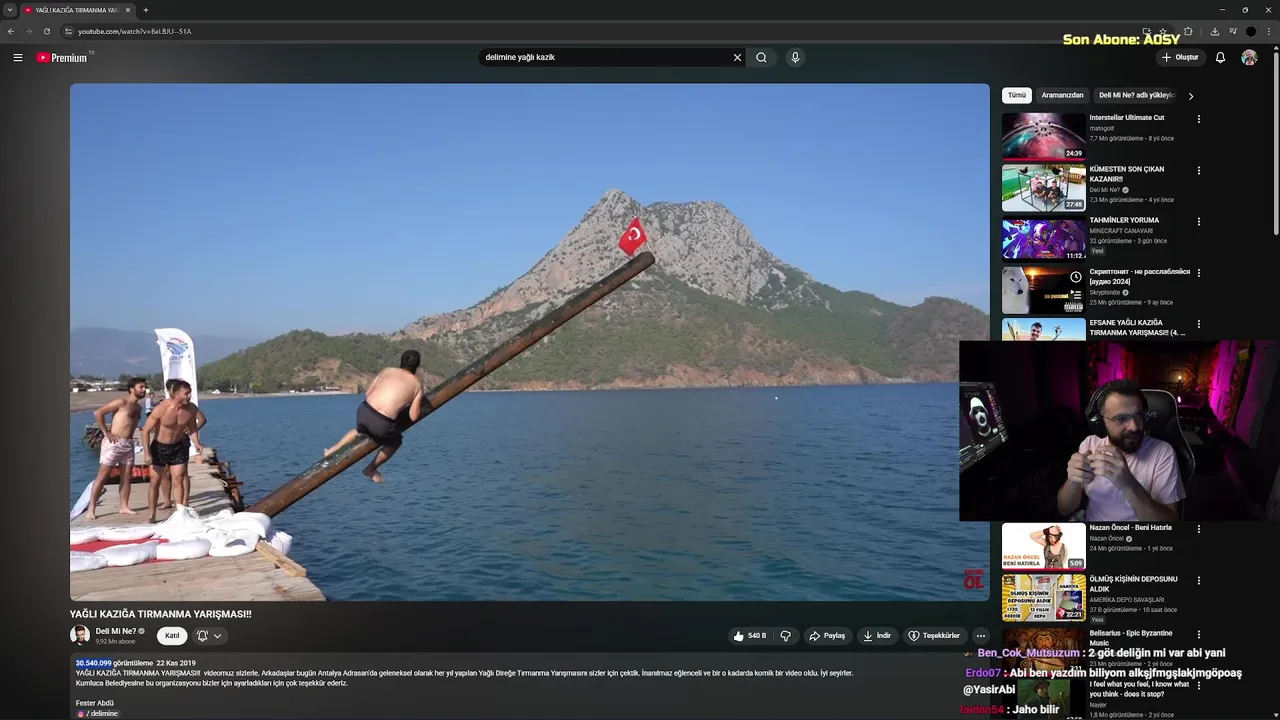
Task: Go forward with the browser forward arrow
Action: pos(28,31)
